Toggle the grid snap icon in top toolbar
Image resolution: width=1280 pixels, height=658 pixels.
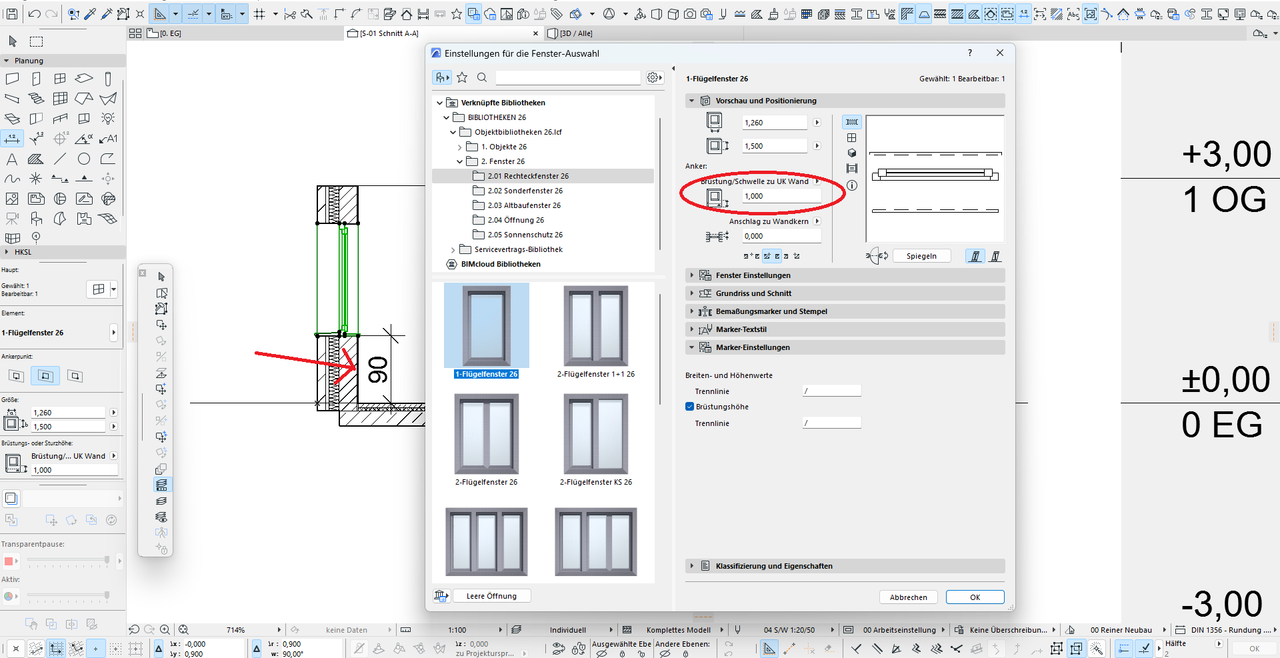[259, 14]
